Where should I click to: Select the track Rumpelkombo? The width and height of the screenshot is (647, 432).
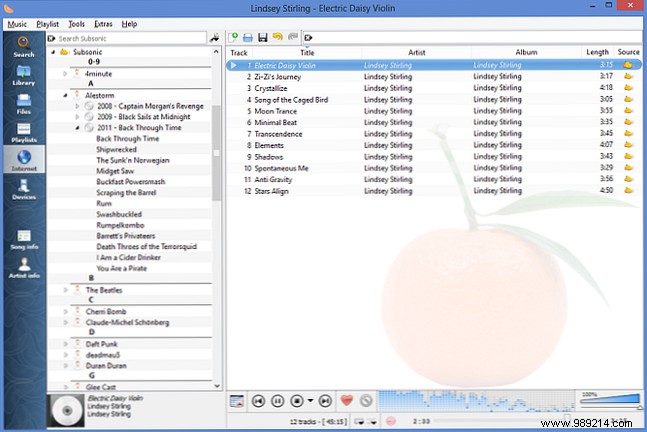point(120,225)
